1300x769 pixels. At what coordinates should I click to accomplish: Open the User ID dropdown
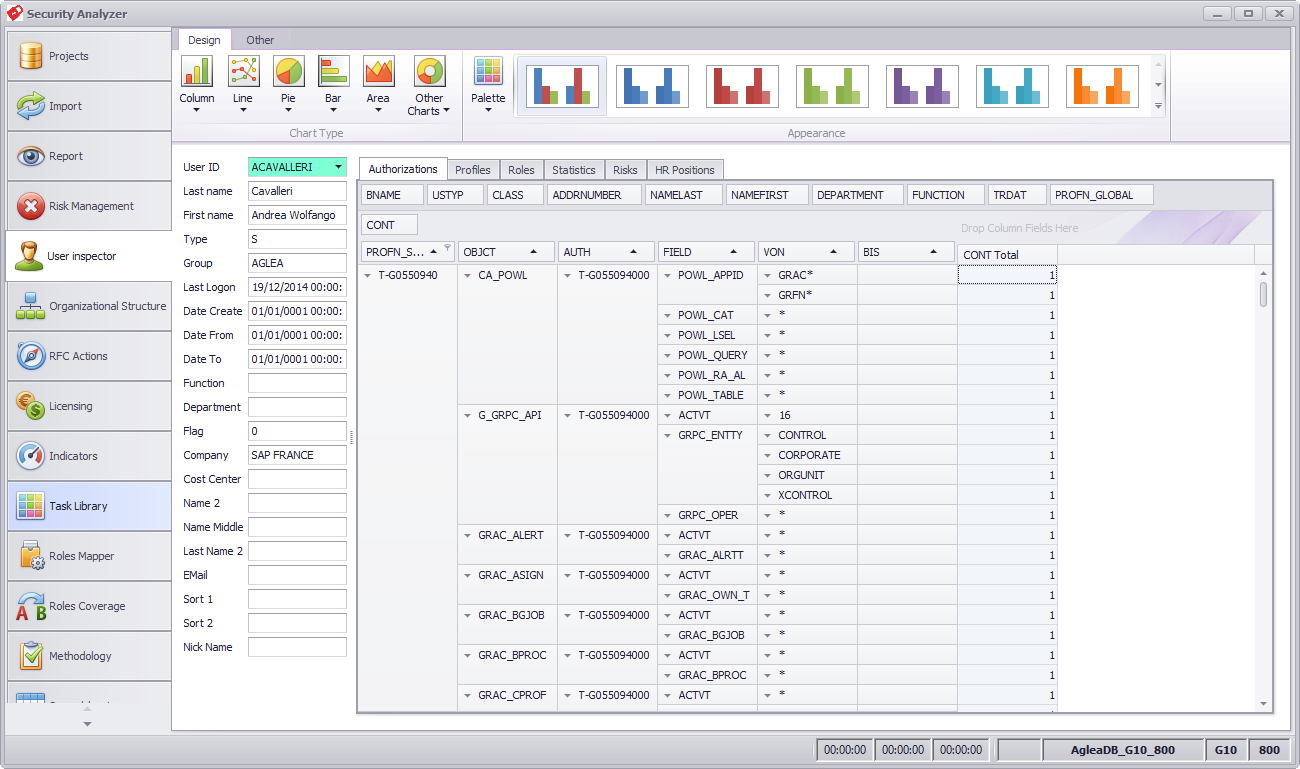[x=339, y=167]
